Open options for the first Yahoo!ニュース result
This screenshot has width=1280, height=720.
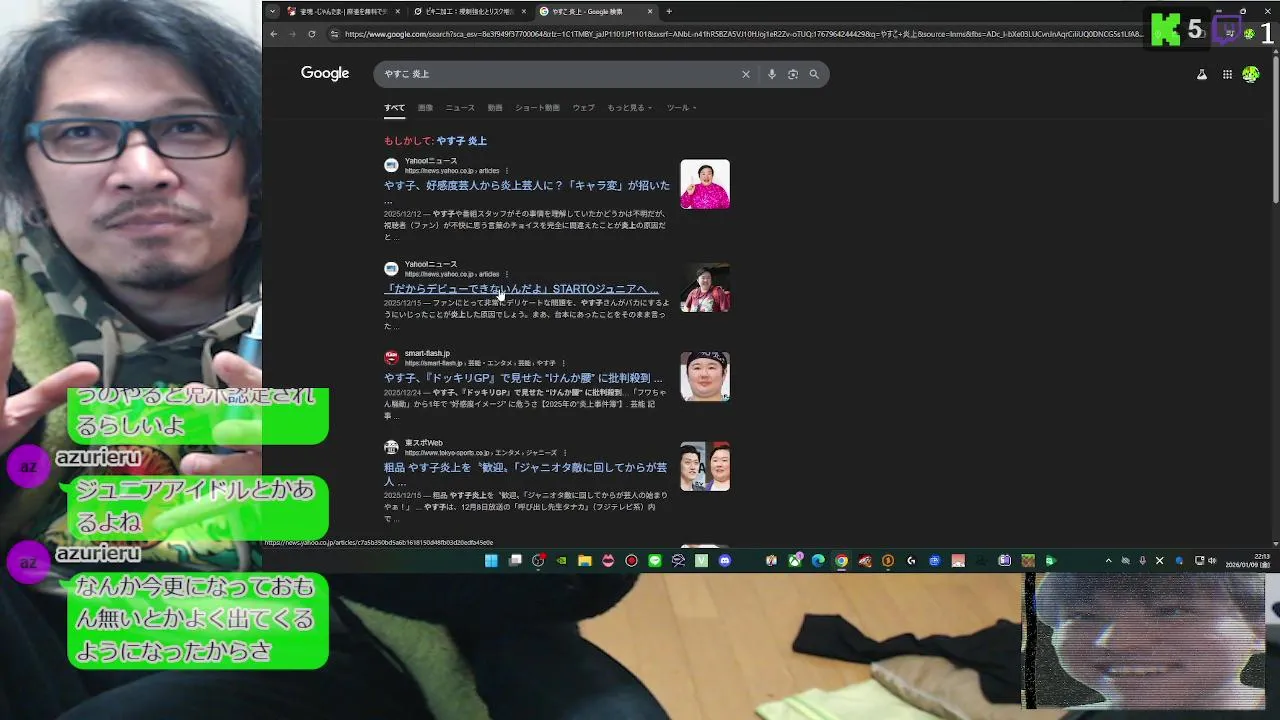[507, 171]
